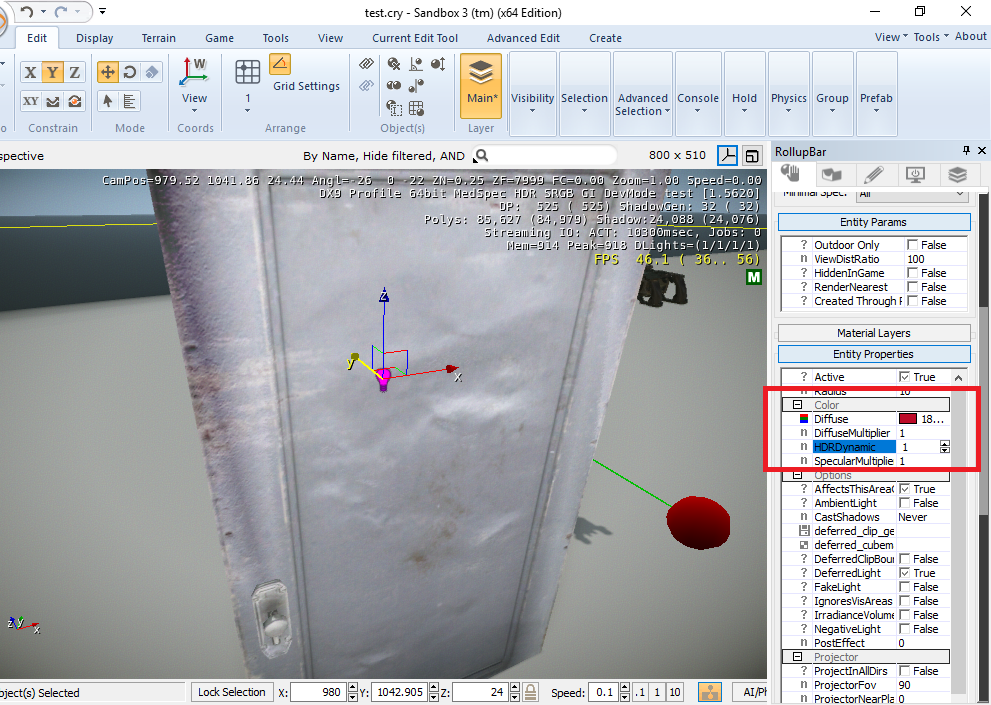Click the Lock Selection button
The height and width of the screenshot is (705, 991).
pos(231,692)
